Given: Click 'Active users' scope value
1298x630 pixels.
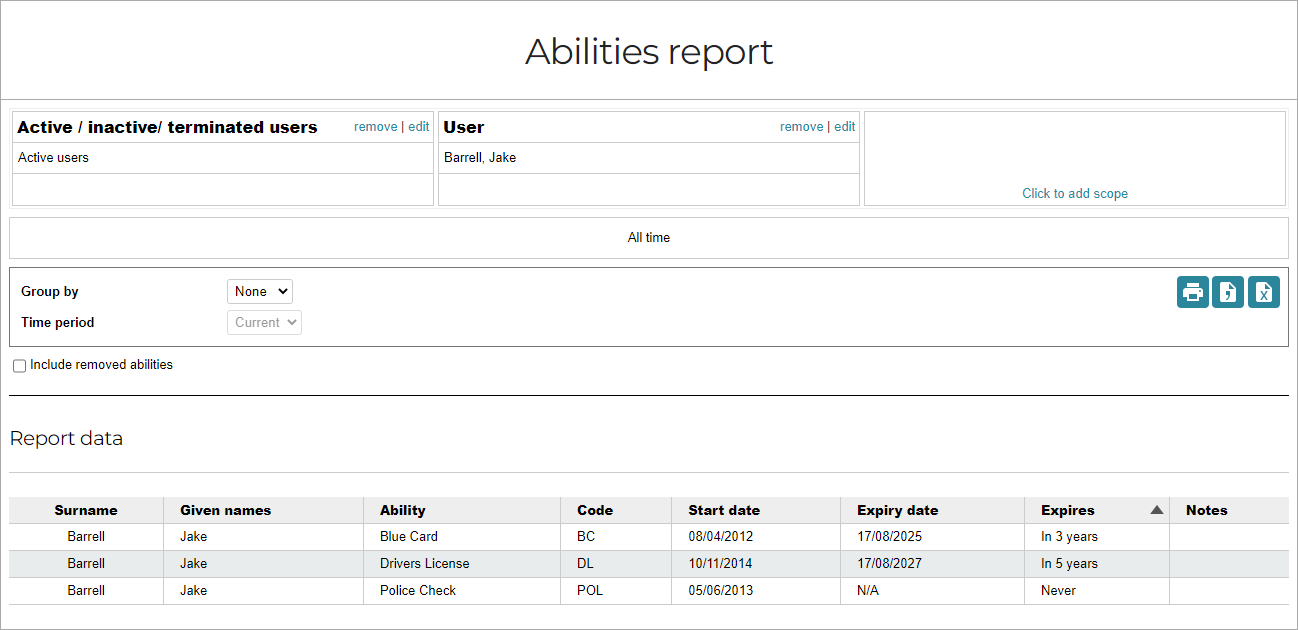Looking at the screenshot, I should tap(53, 158).
